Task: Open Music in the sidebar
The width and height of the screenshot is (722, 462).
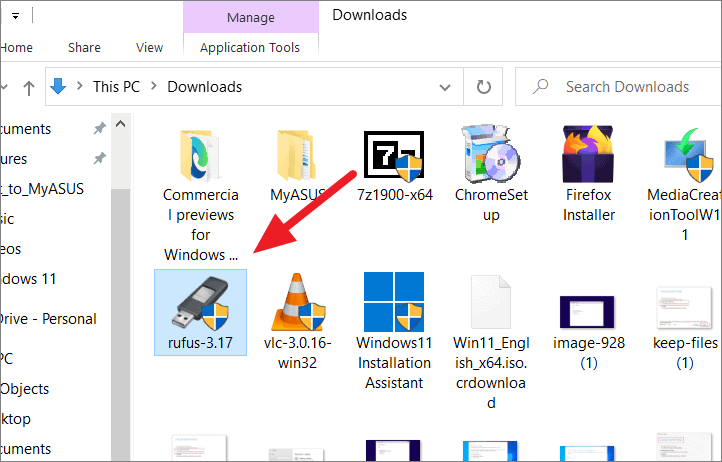Action: click(7, 219)
